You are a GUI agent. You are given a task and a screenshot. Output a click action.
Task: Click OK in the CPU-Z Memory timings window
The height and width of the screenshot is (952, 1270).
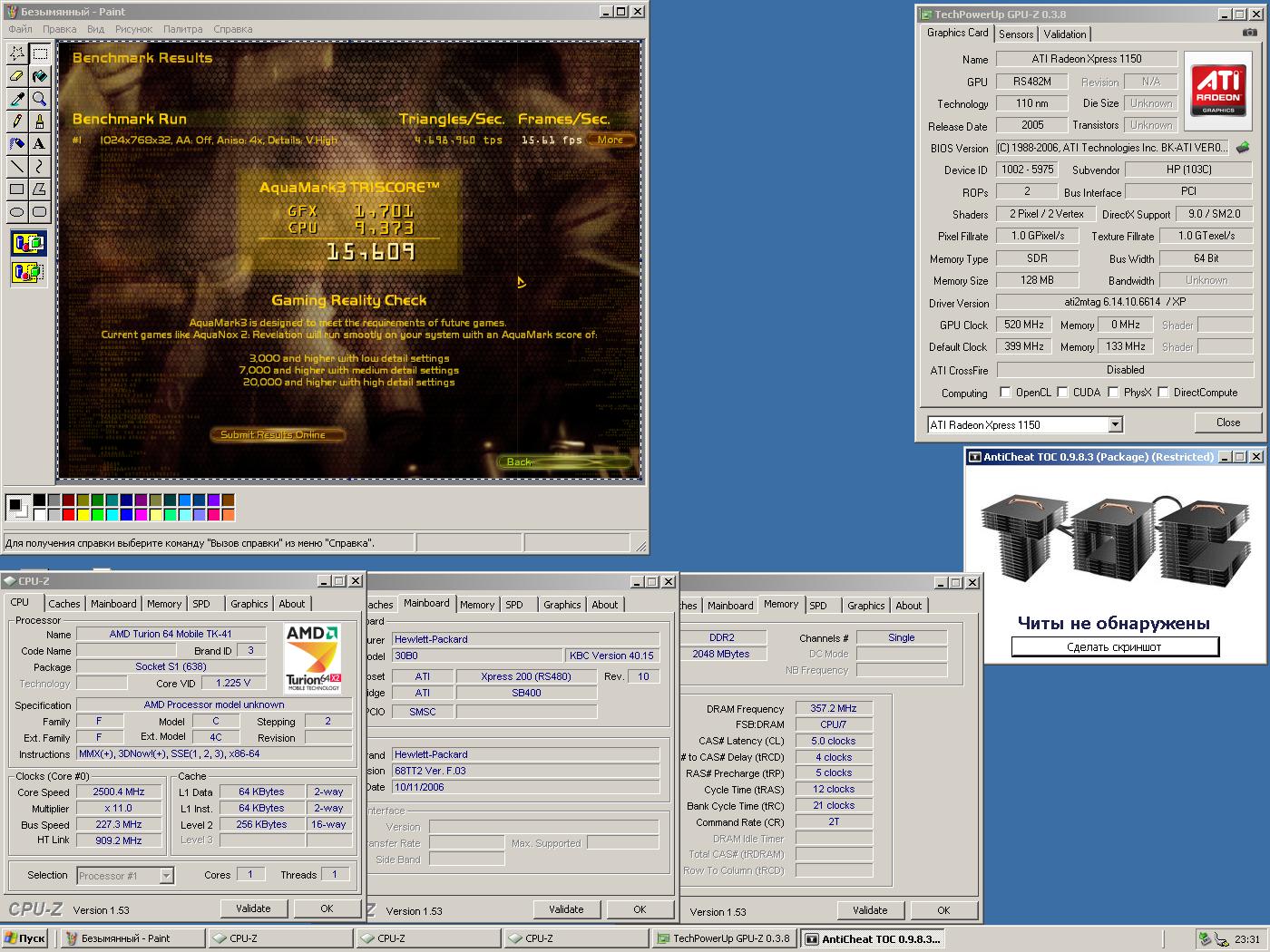click(943, 910)
